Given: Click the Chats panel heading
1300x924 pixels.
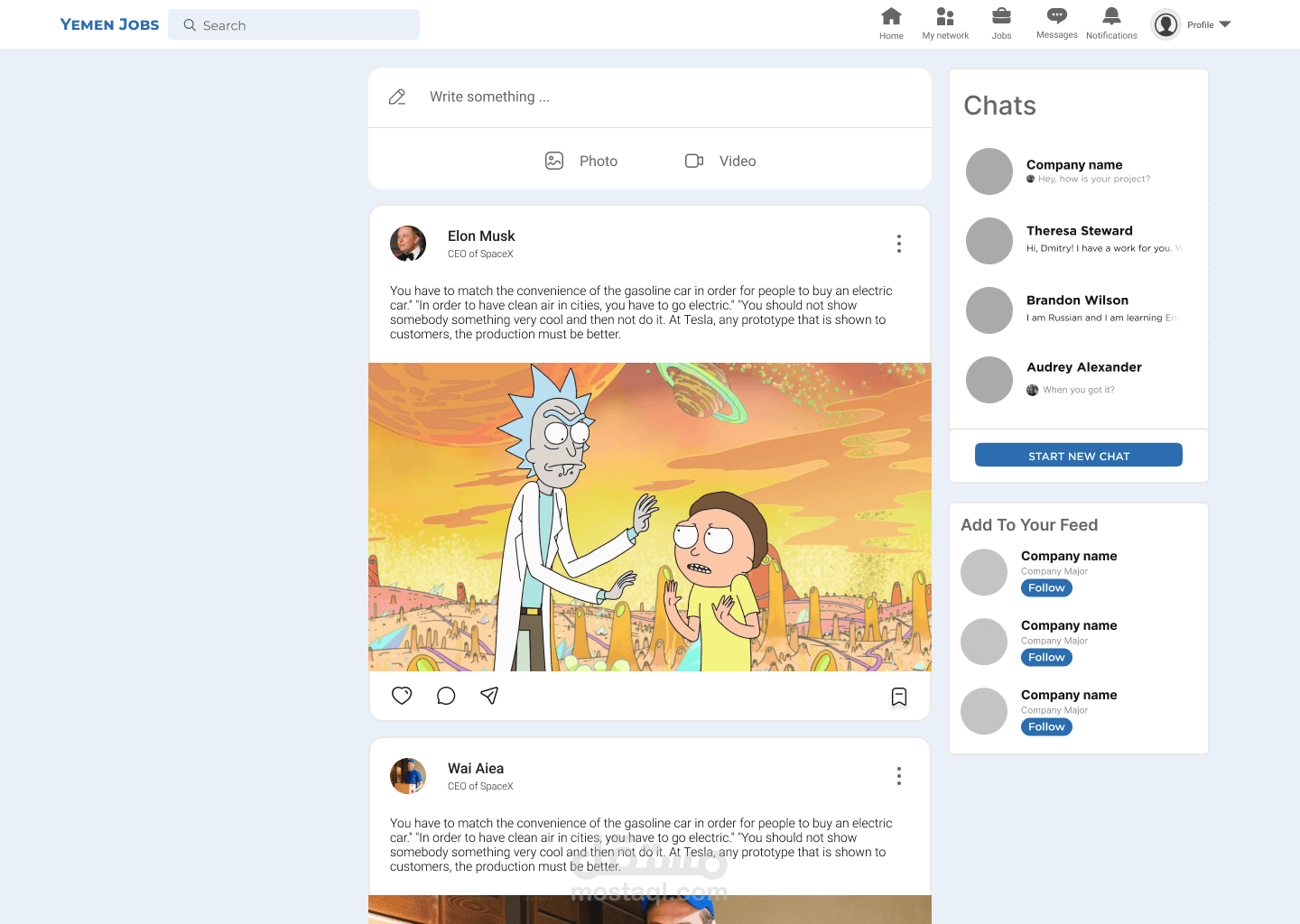Looking at the screenshot, I should click(999, 106).
